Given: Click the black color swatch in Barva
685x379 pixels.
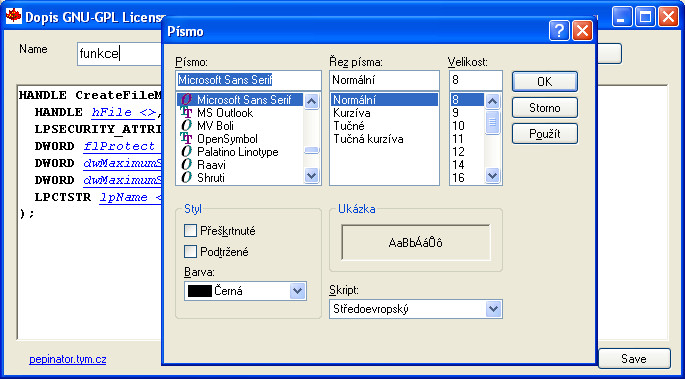Looking at the screenshot, I should [200, 291].
